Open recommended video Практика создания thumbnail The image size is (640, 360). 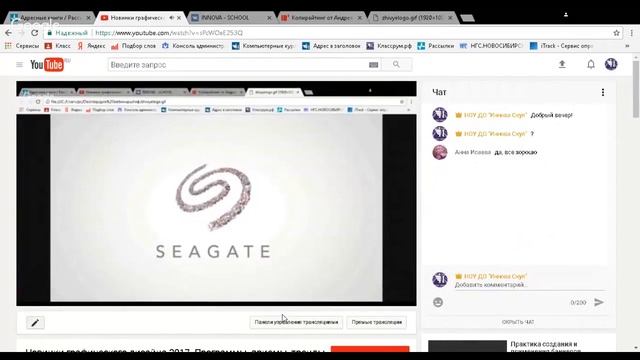[467, 347]
